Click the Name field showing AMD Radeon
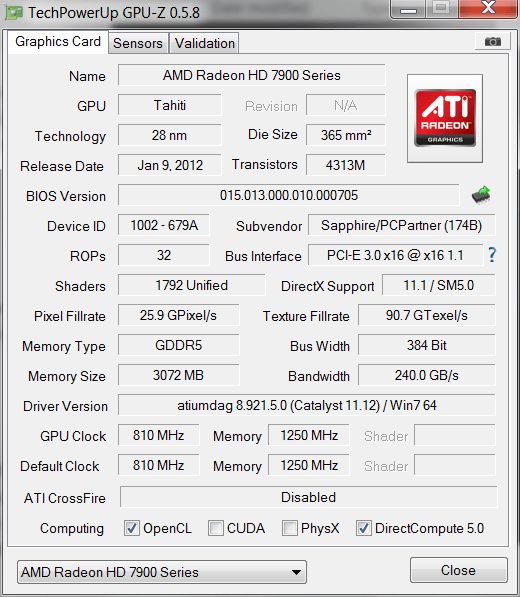 pyautogui.click(x=252, y=75)
